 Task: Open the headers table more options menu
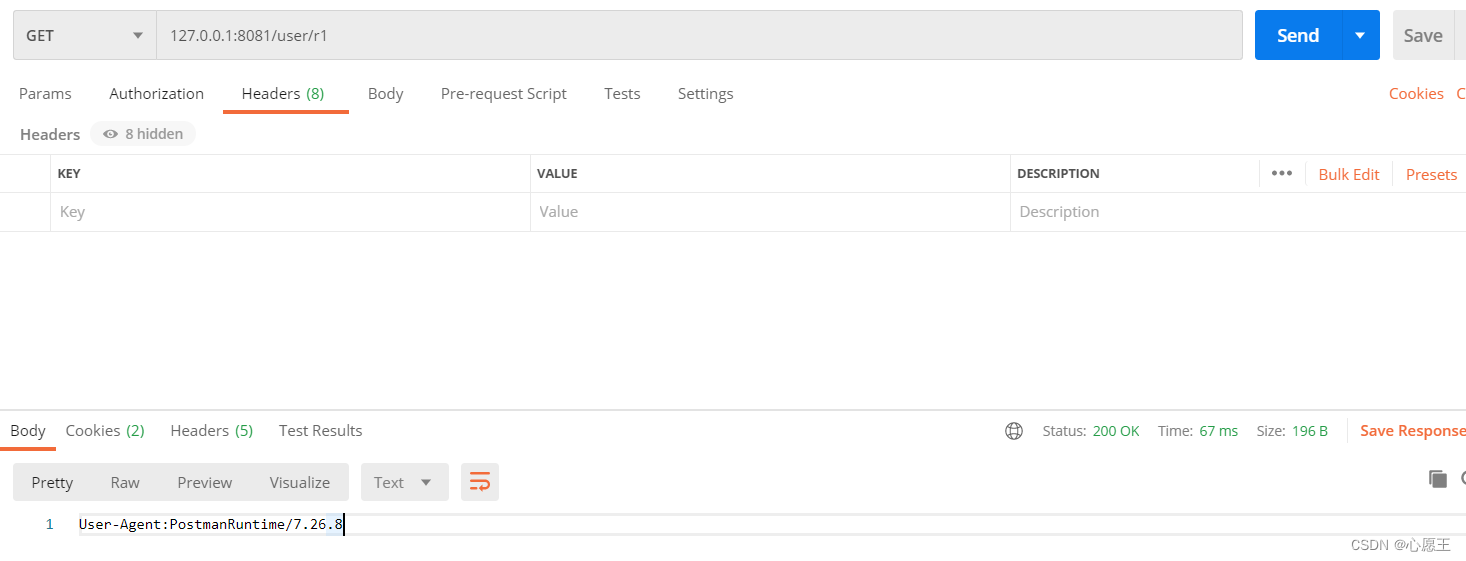[1281, 173]
